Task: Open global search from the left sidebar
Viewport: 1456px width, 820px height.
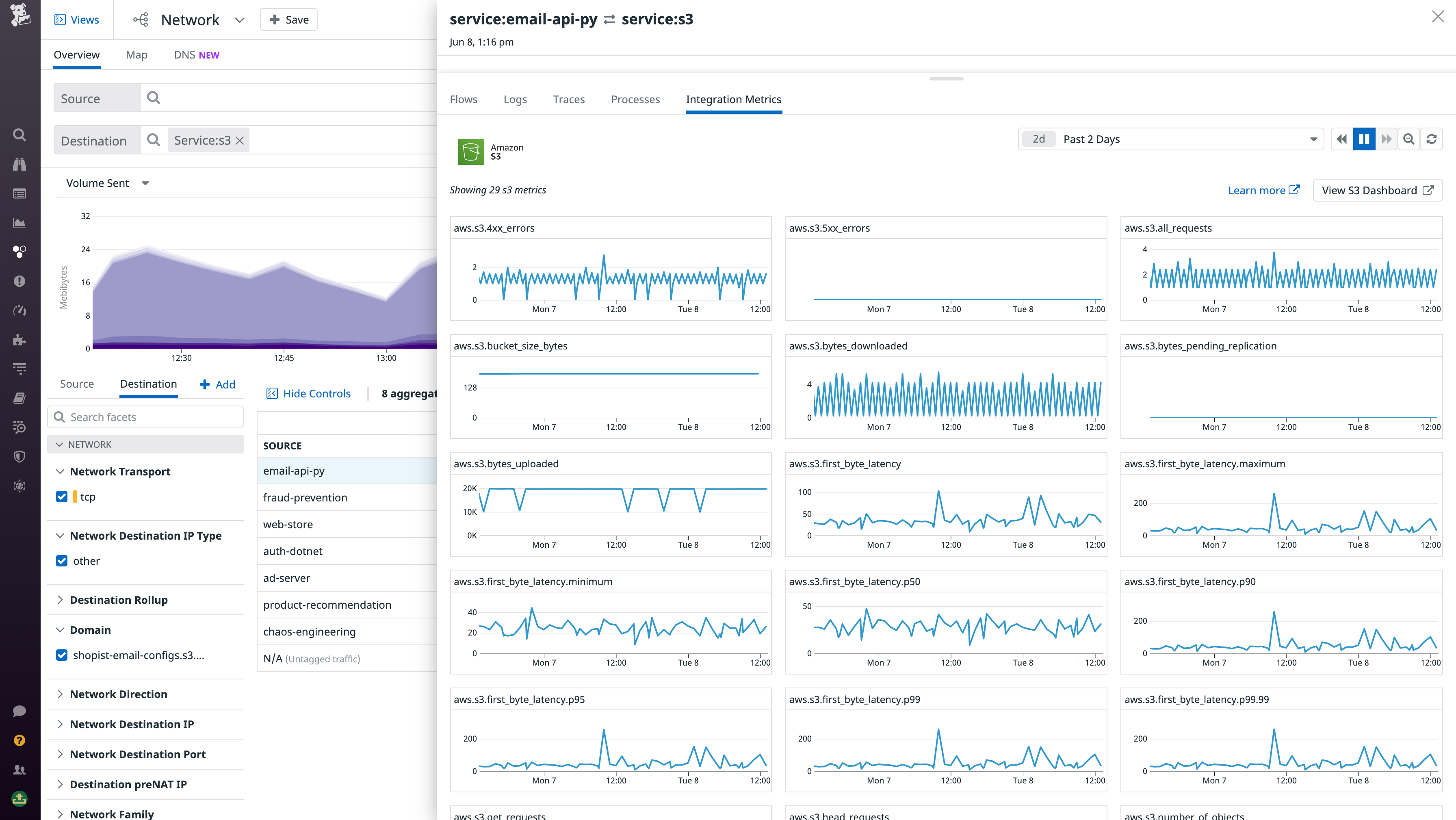Action: (x=19, y=134)
